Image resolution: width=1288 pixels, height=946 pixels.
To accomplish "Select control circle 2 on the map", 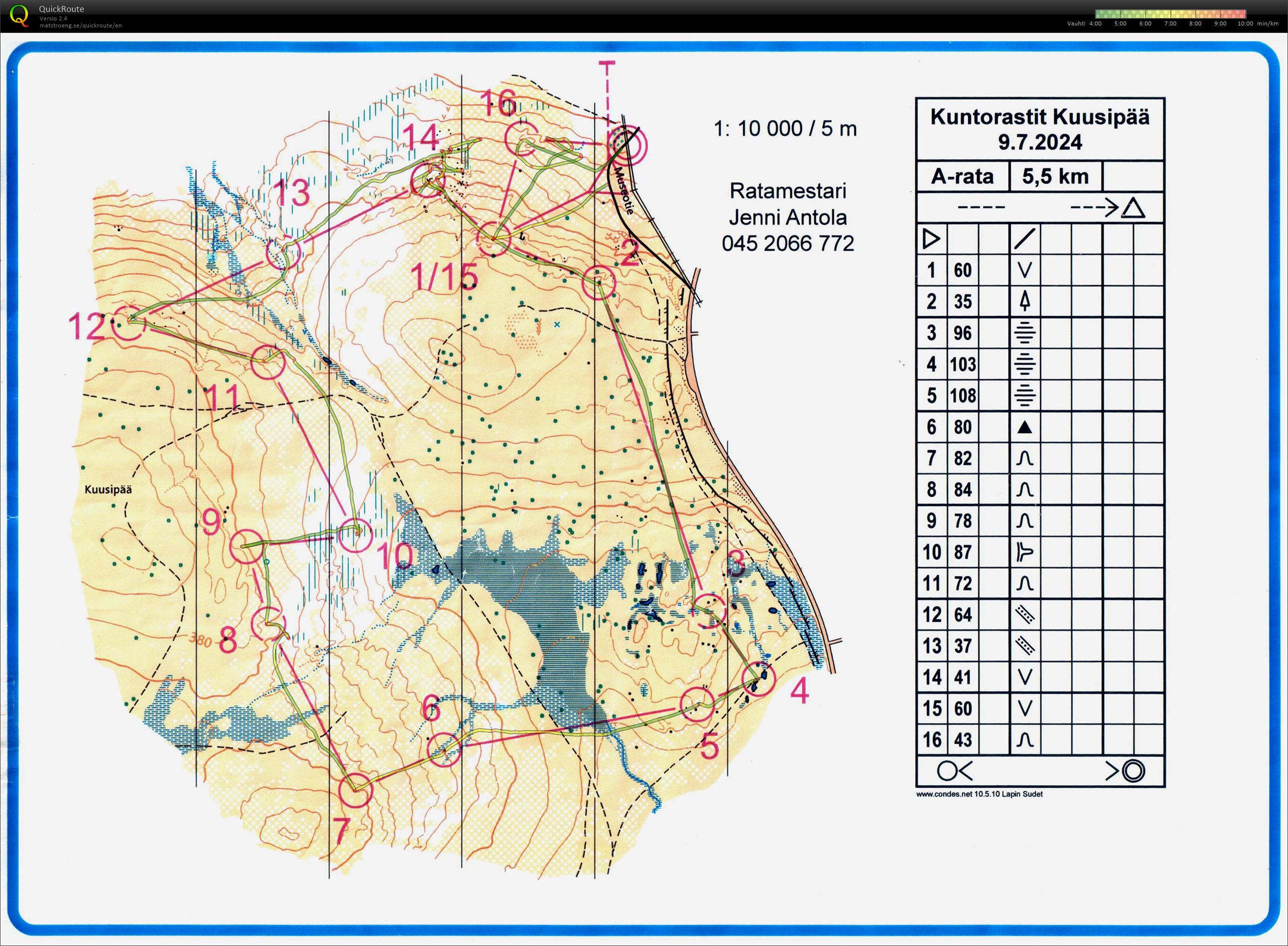I will (599, 283).
